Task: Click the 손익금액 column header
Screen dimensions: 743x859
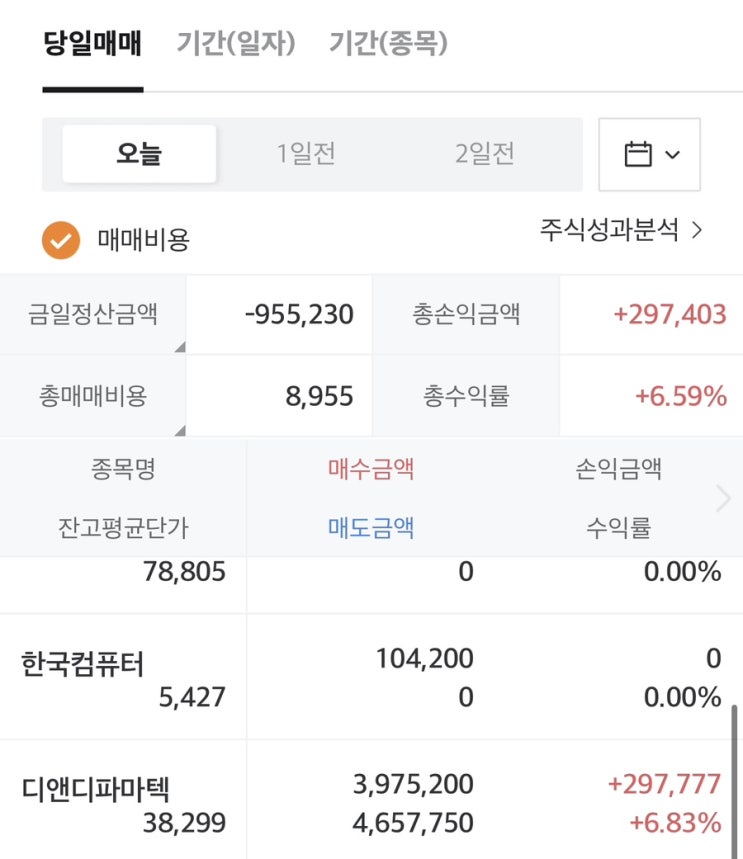Action: 618,468
